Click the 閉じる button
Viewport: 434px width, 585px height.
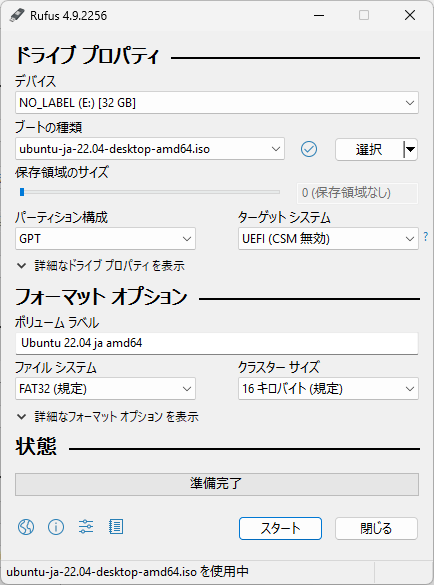pos(376,528)
